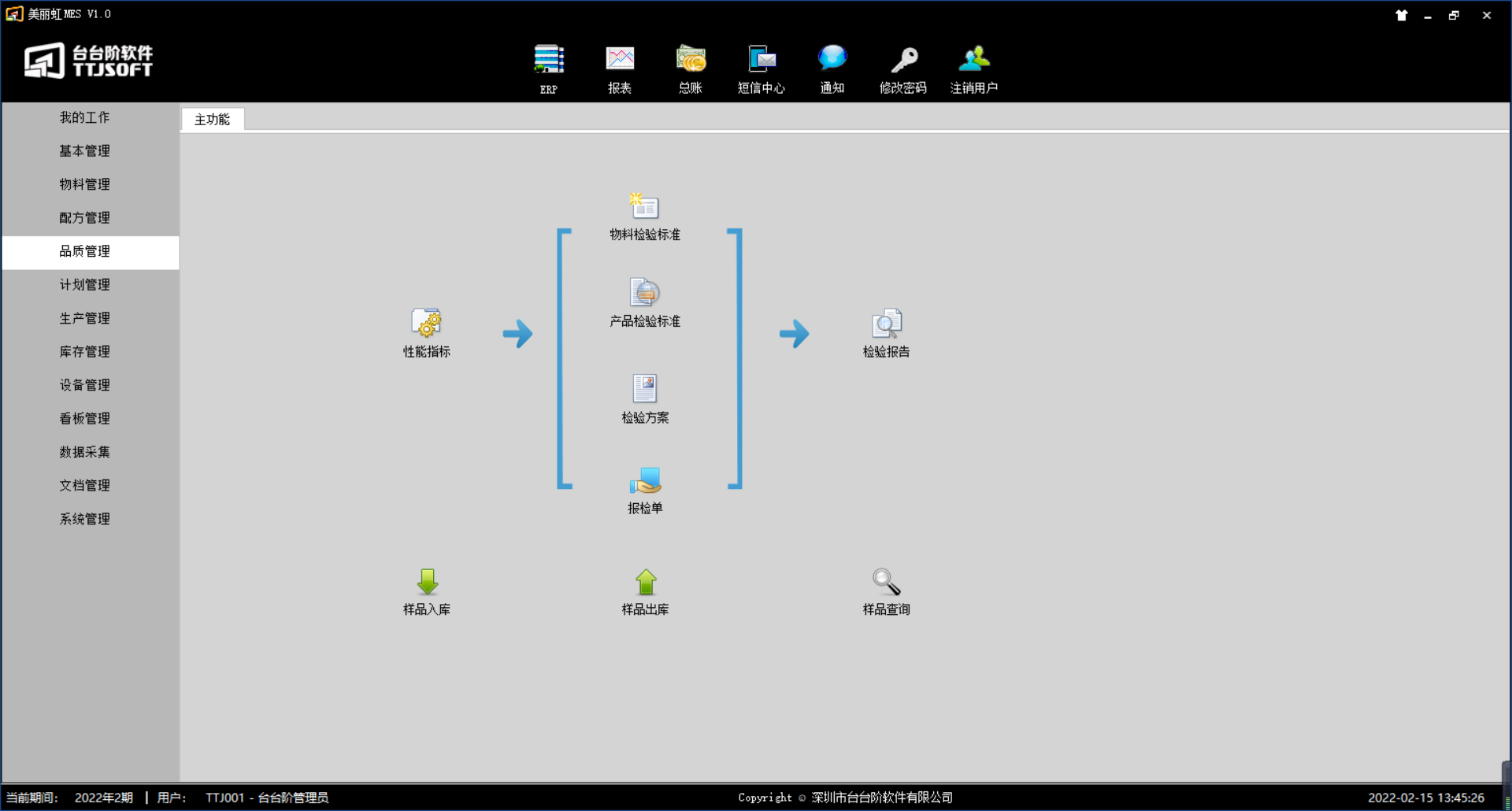Open the 检验报告 inspection report
Viewport: 1512px width, 811px height.
click(887, 324)
